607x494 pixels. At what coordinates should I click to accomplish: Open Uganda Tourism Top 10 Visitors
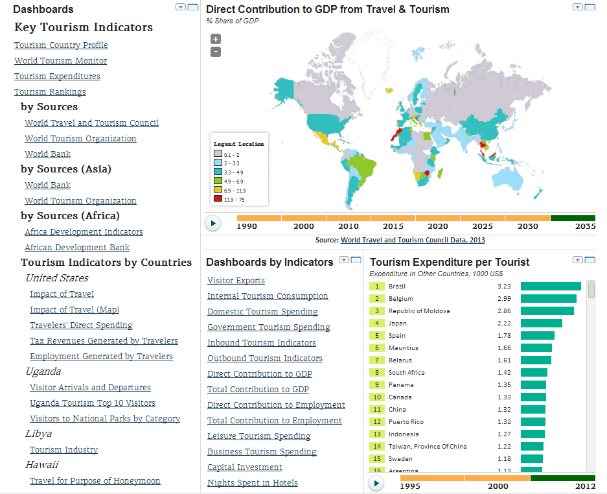click(x=92, y=403)
